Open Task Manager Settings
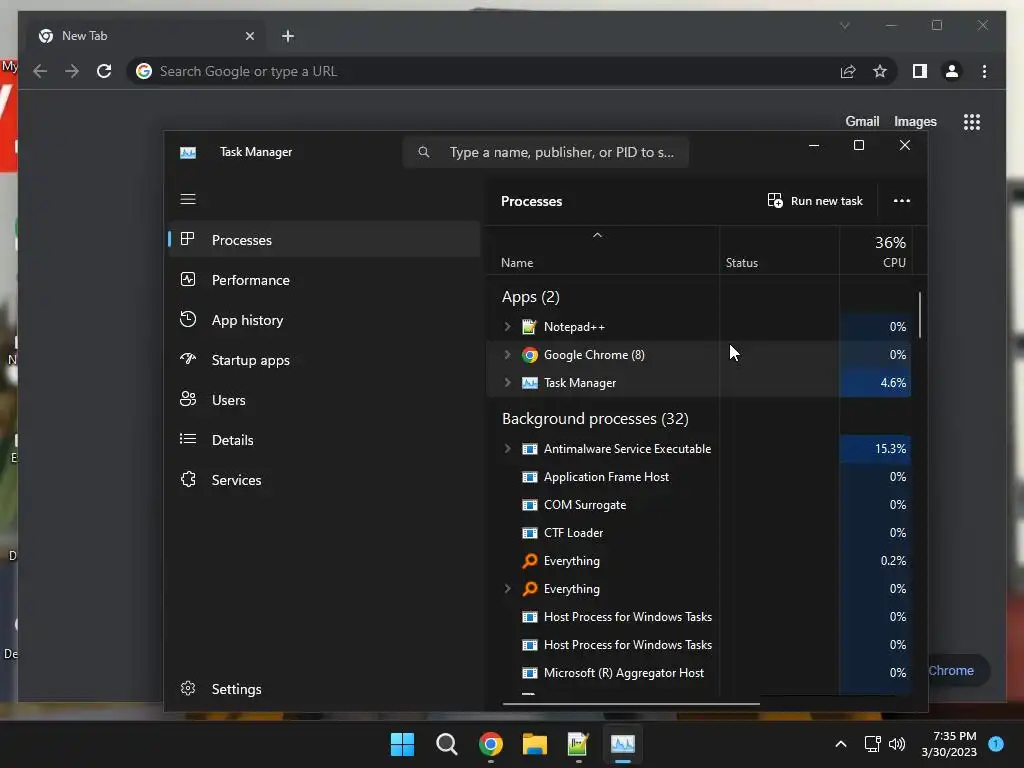 tap(325, 689)
